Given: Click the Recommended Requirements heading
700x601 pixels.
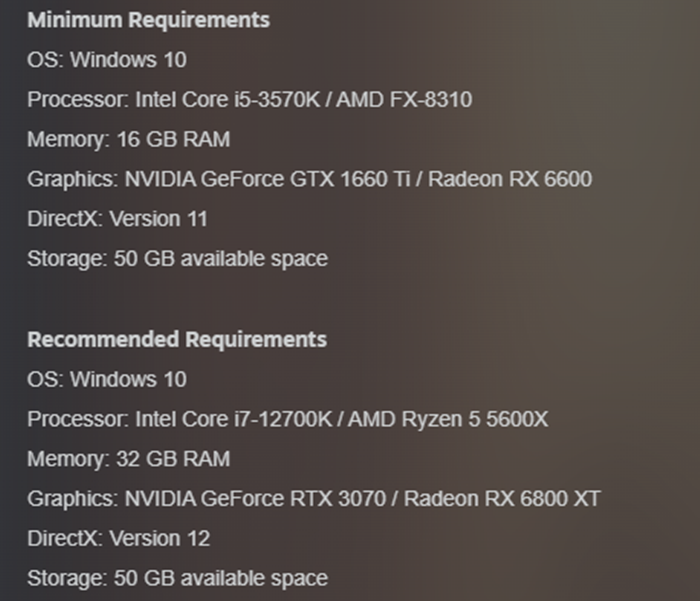Looking at the screenshot, I should (x=177, y=339).
